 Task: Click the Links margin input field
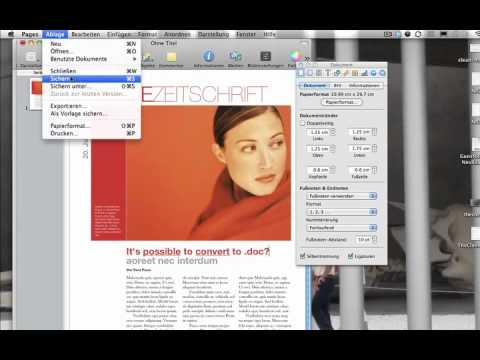[x=318, y=132]
